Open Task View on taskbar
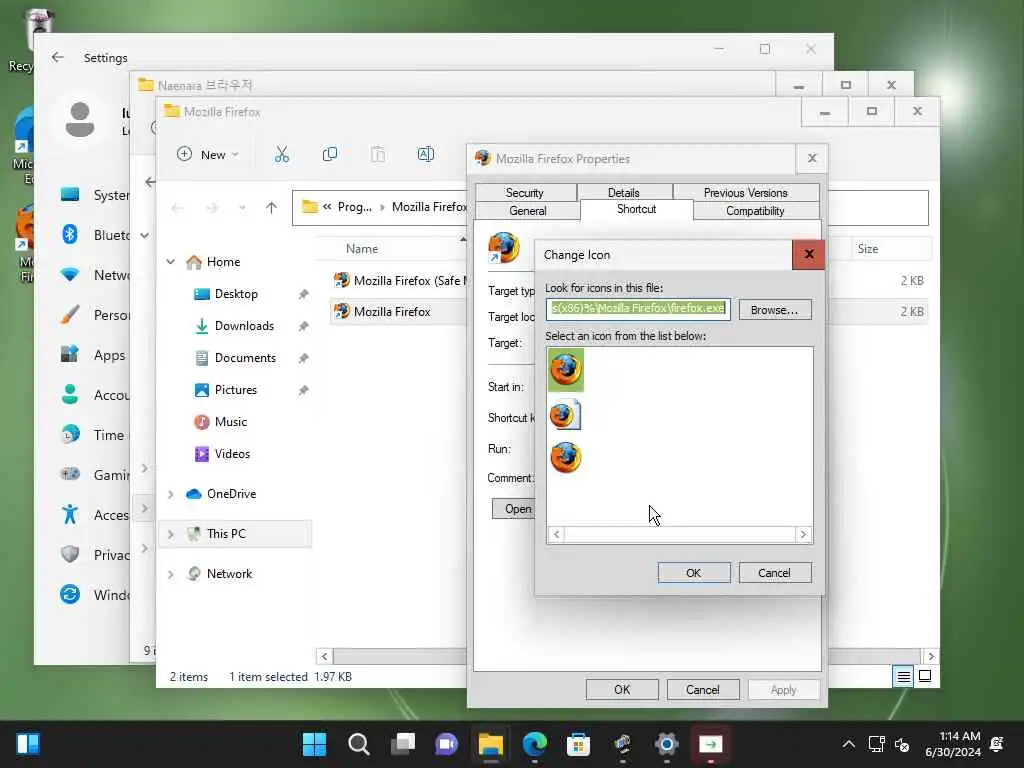Image resolution: width=1024 pixels, height=768 pixels. [402, 744]
